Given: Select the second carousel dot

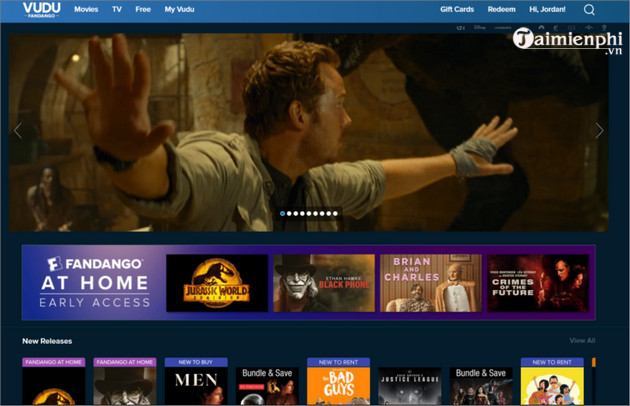Looking at the screenshot, I should 289,213.
